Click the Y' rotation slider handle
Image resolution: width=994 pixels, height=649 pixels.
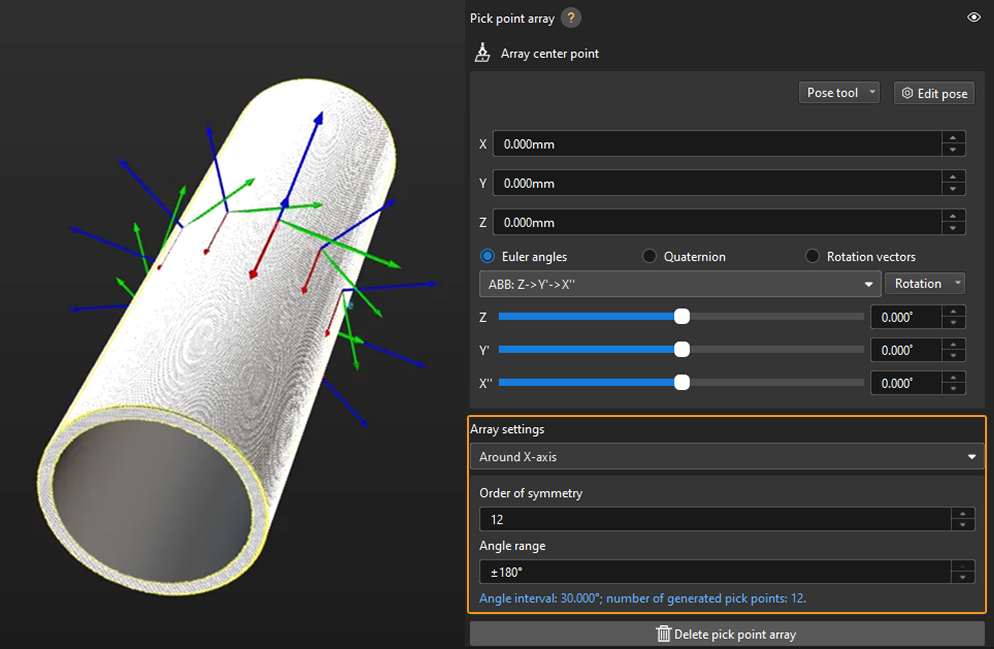coord(682,350)
